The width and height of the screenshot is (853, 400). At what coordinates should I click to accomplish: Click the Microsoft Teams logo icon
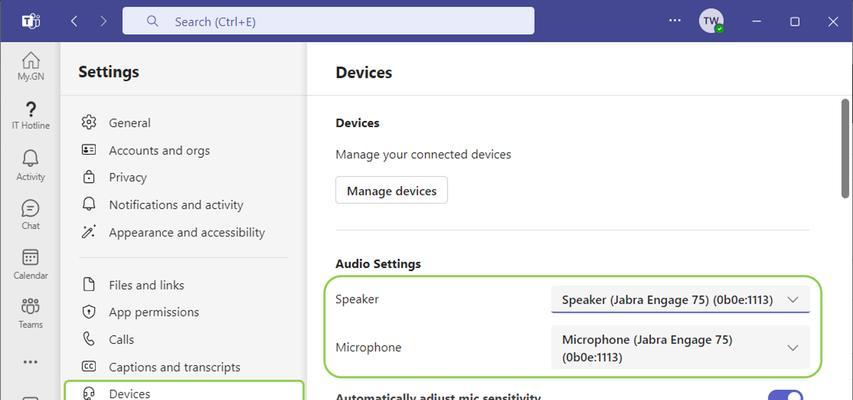(31, 21)
